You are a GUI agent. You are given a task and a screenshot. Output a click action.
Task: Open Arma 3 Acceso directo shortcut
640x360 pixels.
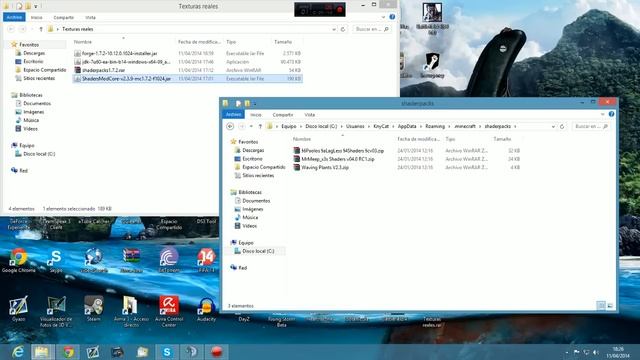pos(131,311)
